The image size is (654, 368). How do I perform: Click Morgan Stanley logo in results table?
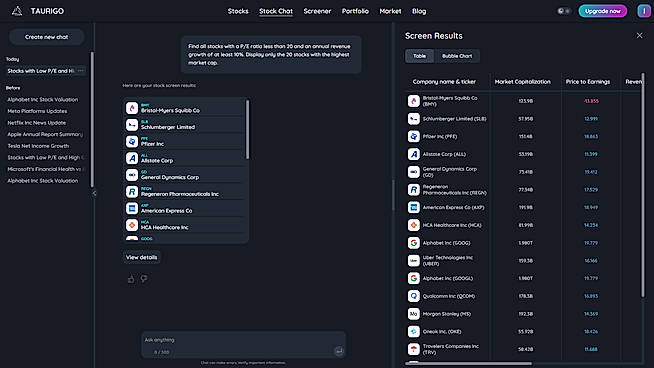point(413,313)
